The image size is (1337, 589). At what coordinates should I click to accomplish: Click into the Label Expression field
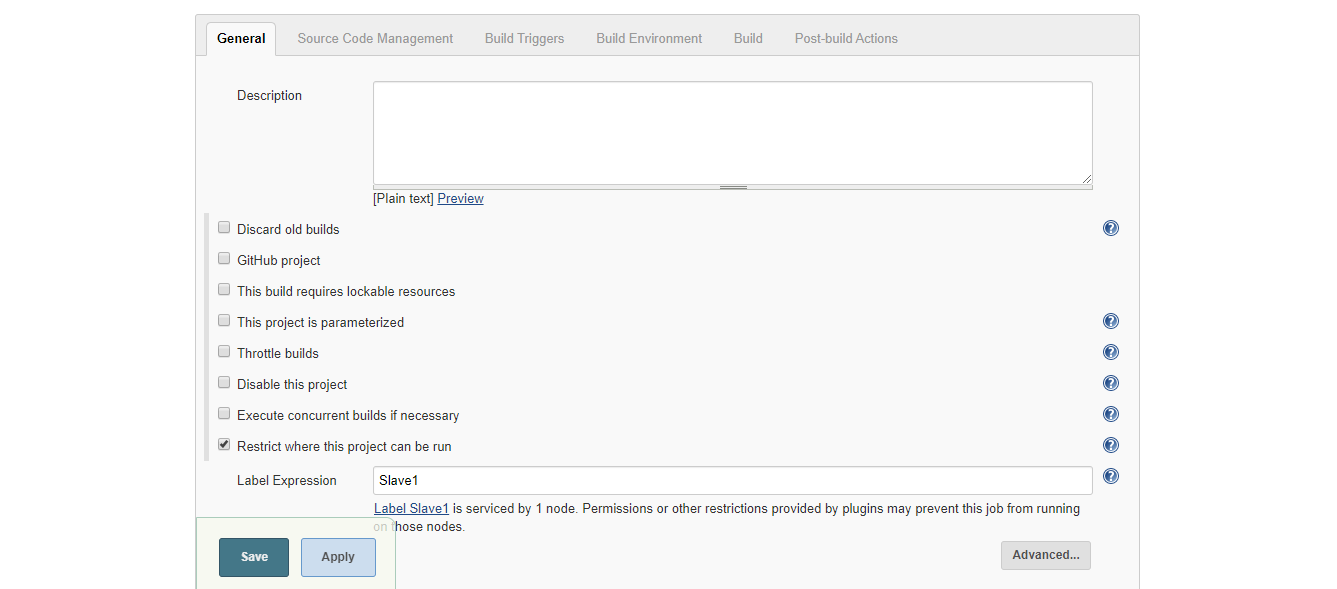[732, 480]
